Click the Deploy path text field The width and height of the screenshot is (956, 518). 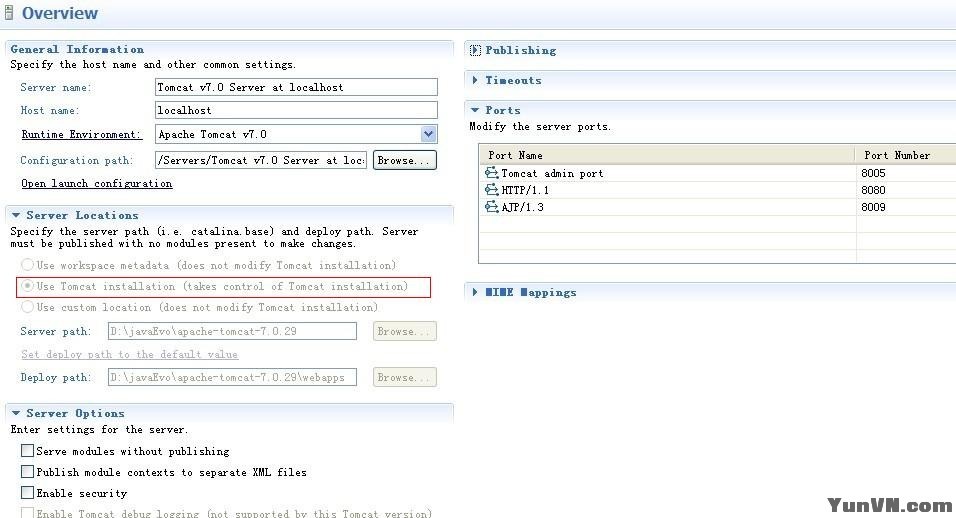(232, 377)
